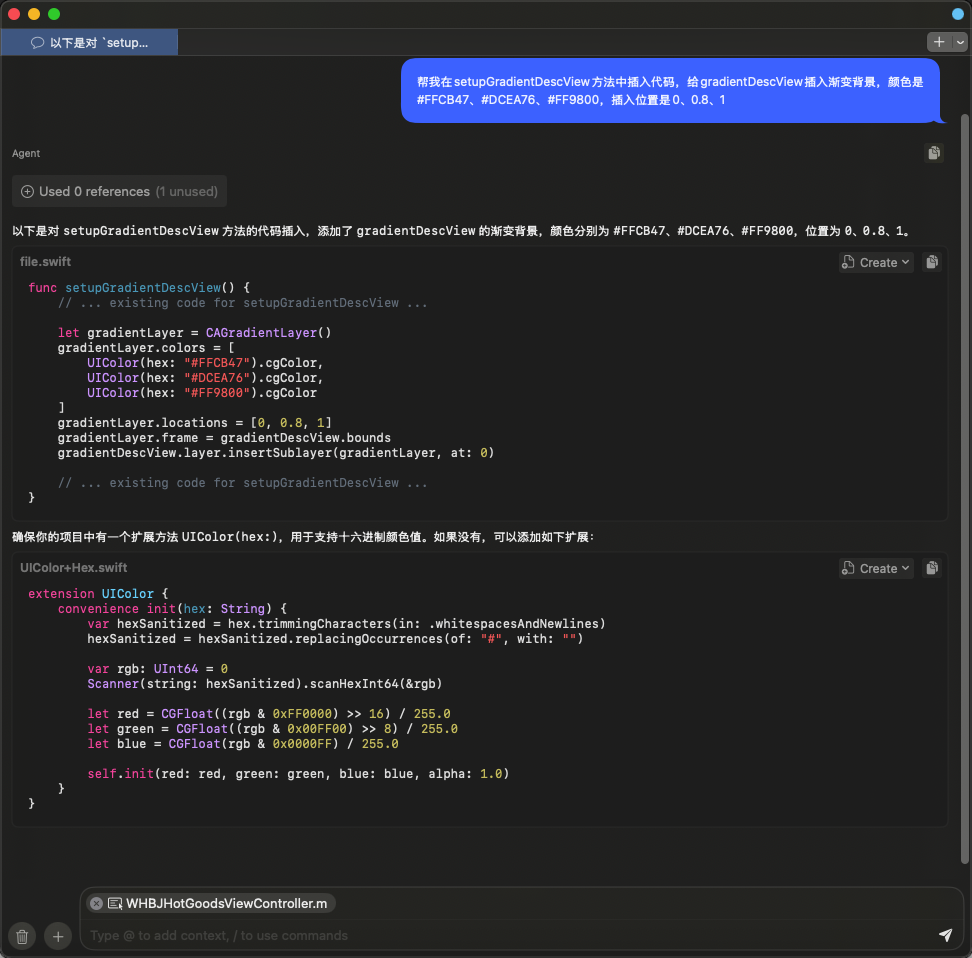Open the chat tab '以下是对 `setup...'

(89, 42)
